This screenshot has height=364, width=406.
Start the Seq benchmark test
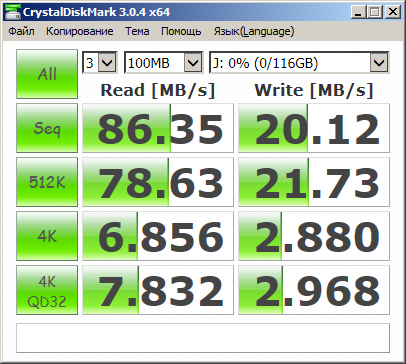pyautogui.click(x=47, y=128)
